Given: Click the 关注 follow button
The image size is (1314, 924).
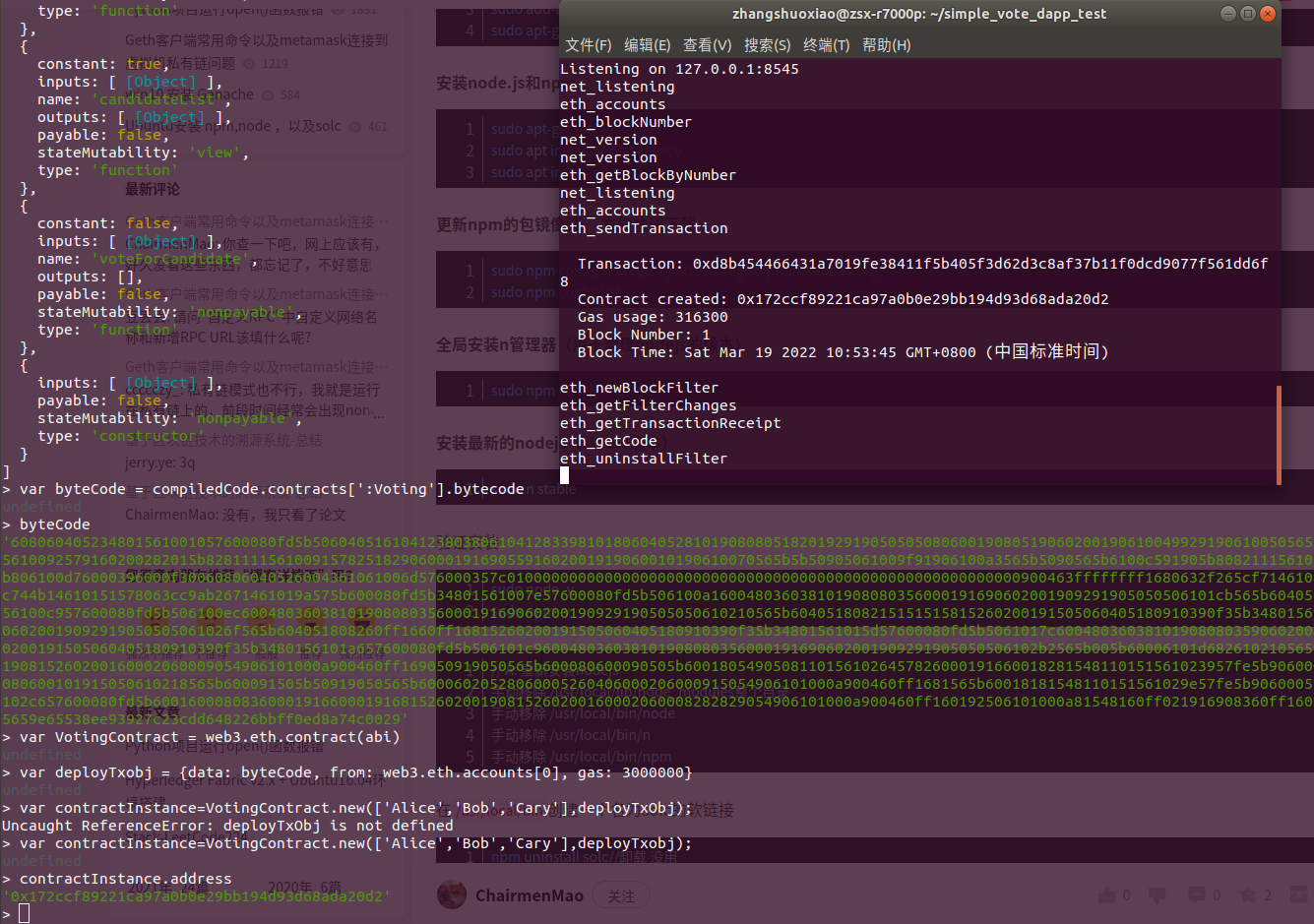Looking at the screenshot, I should pos(621,895).
